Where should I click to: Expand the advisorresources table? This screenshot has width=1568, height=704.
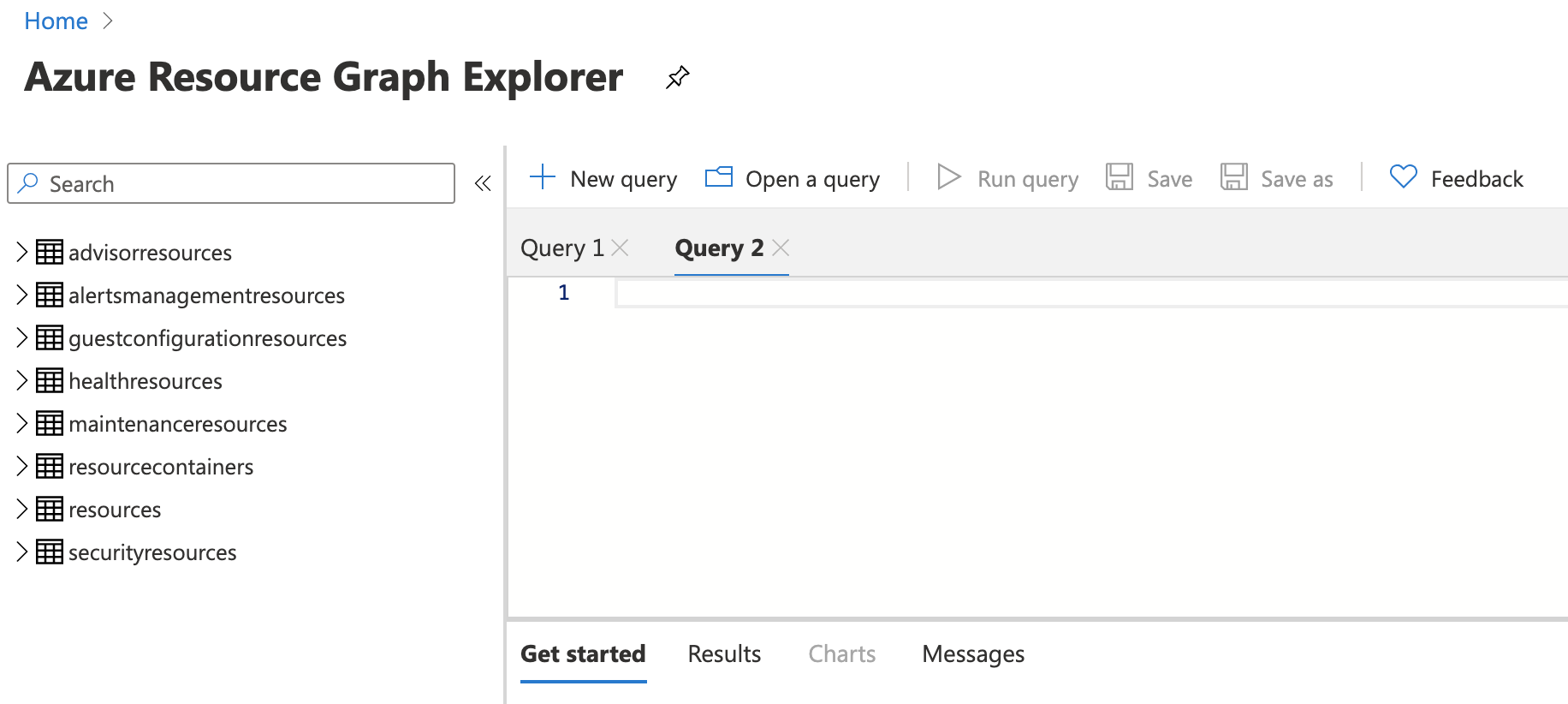[x=22, y=252]
